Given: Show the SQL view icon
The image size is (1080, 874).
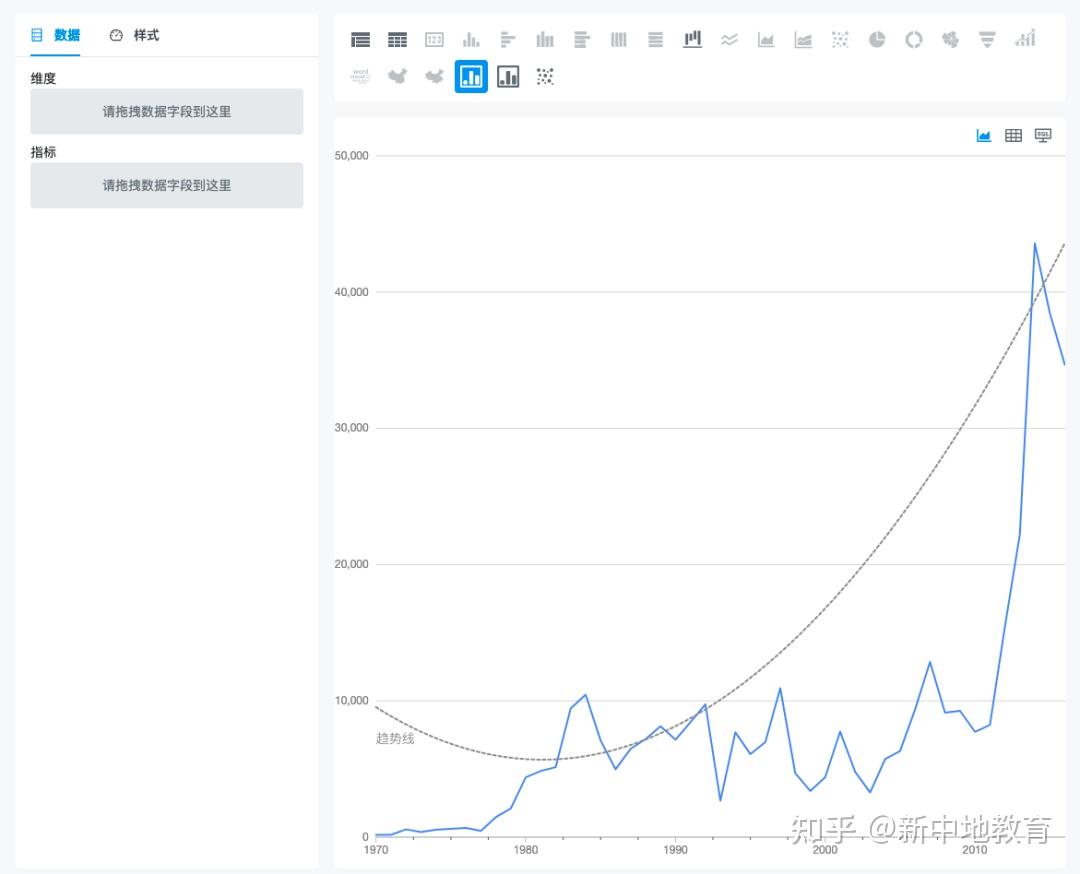Looking at the screenshot, I should click(x=1043, y=135).
